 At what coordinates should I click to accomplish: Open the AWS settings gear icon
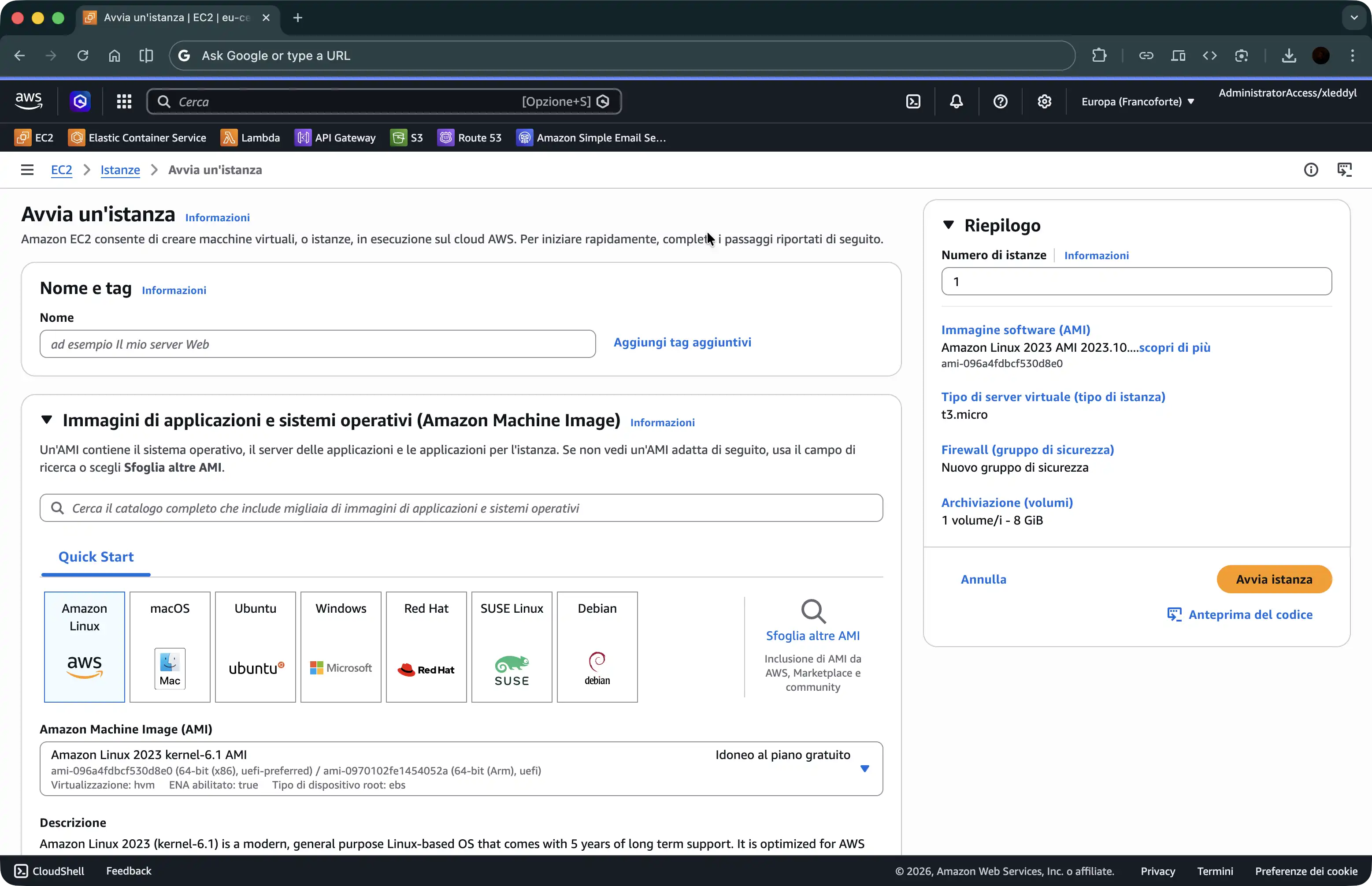tap(1044, 102)
